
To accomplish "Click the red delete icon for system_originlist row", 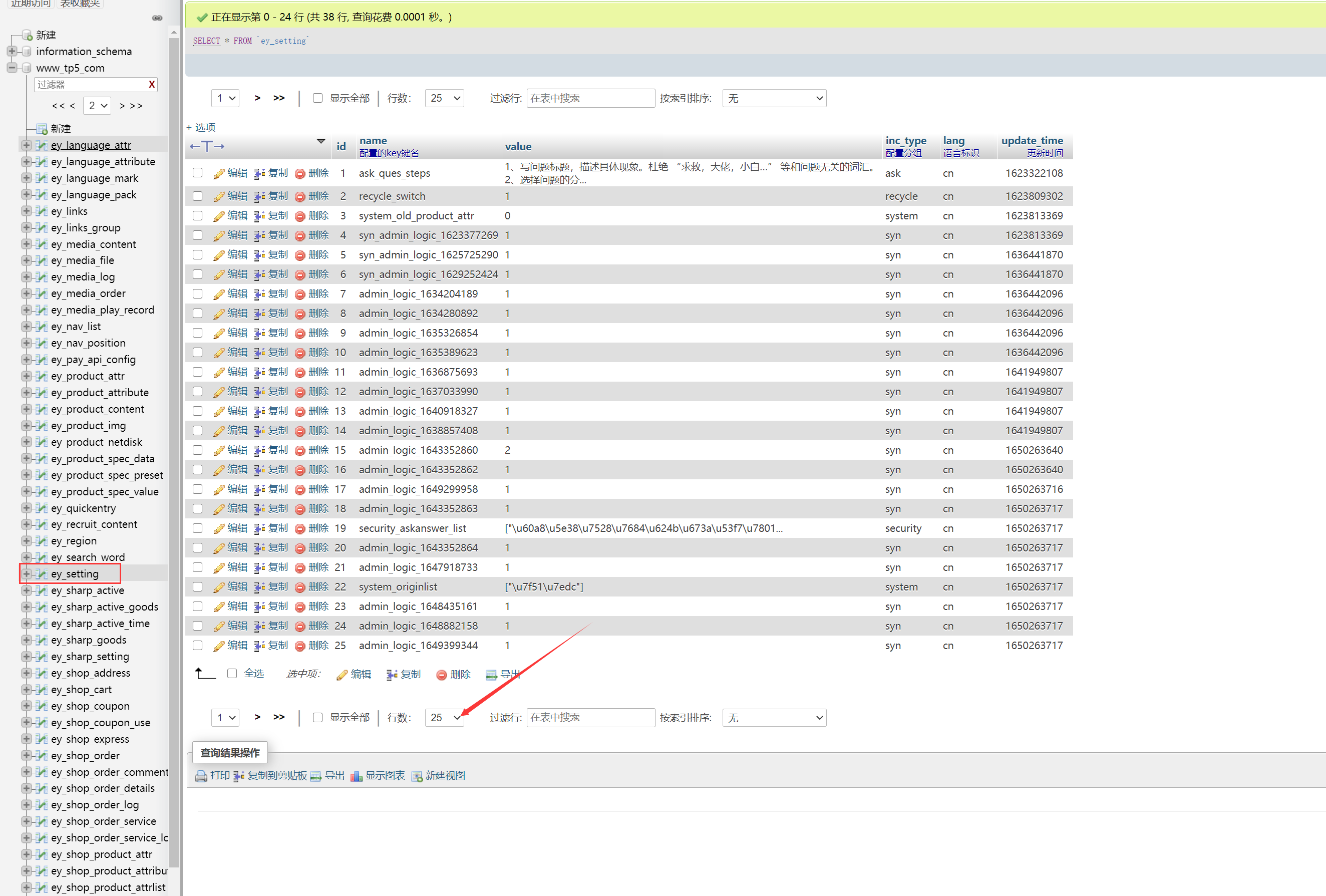I will click(x=300, y=587).
